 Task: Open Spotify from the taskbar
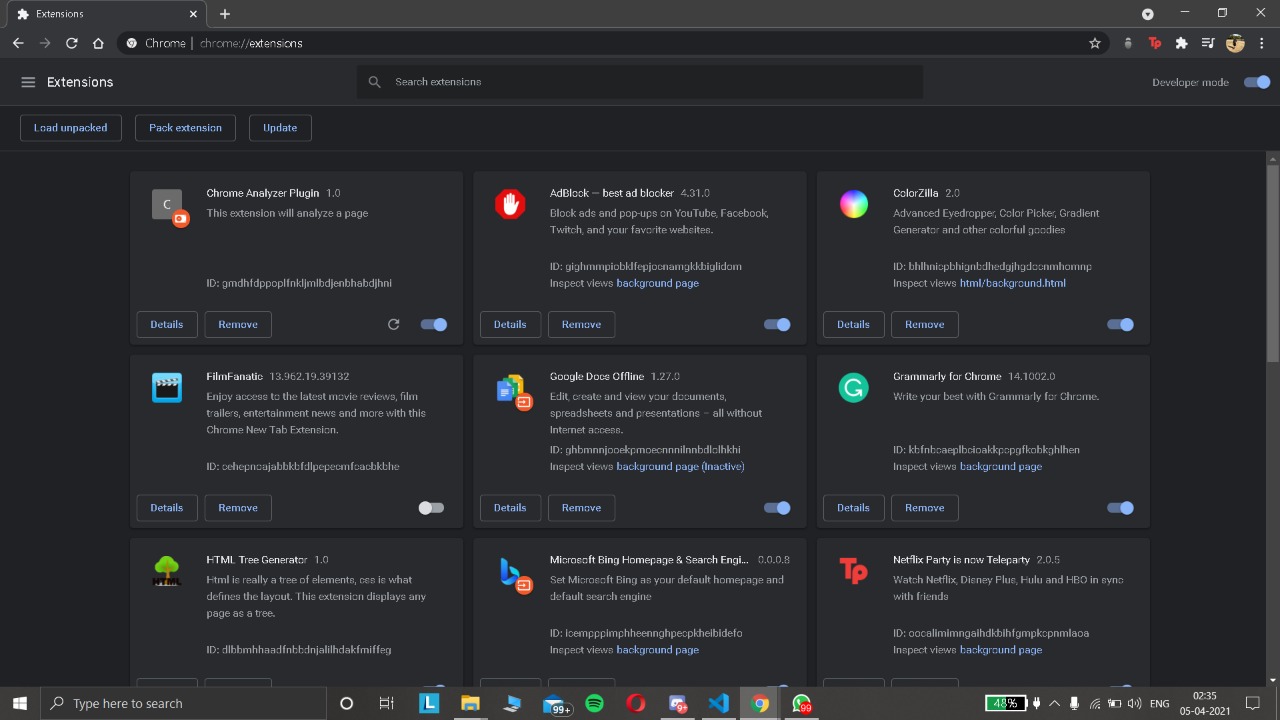click(594, 703)
